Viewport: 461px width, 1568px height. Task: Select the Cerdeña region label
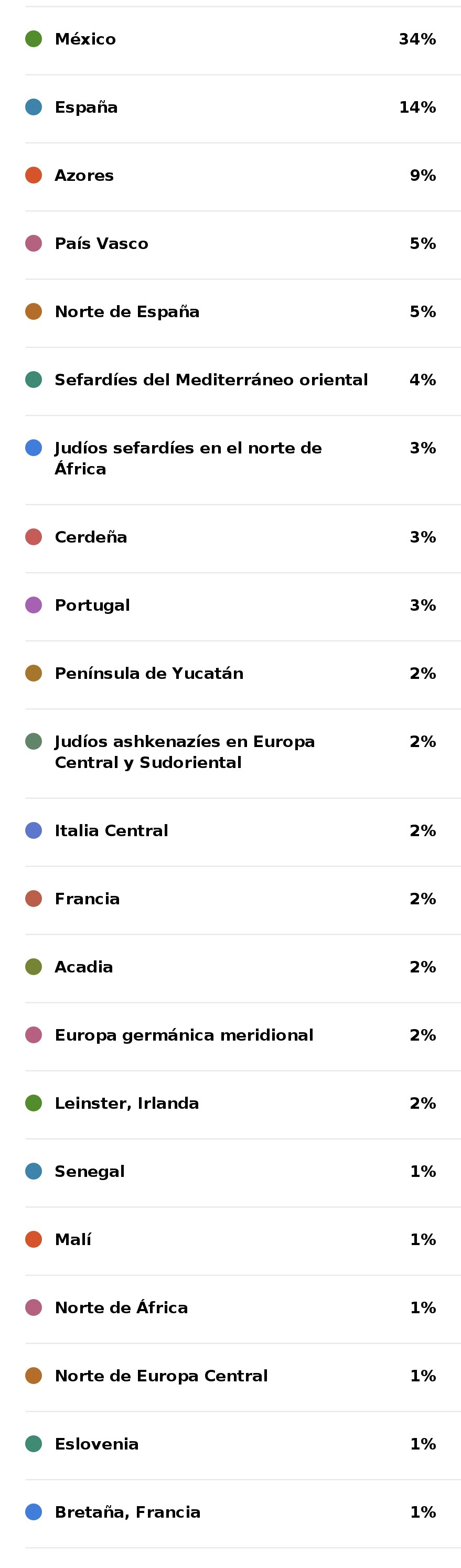coord(91,537)
